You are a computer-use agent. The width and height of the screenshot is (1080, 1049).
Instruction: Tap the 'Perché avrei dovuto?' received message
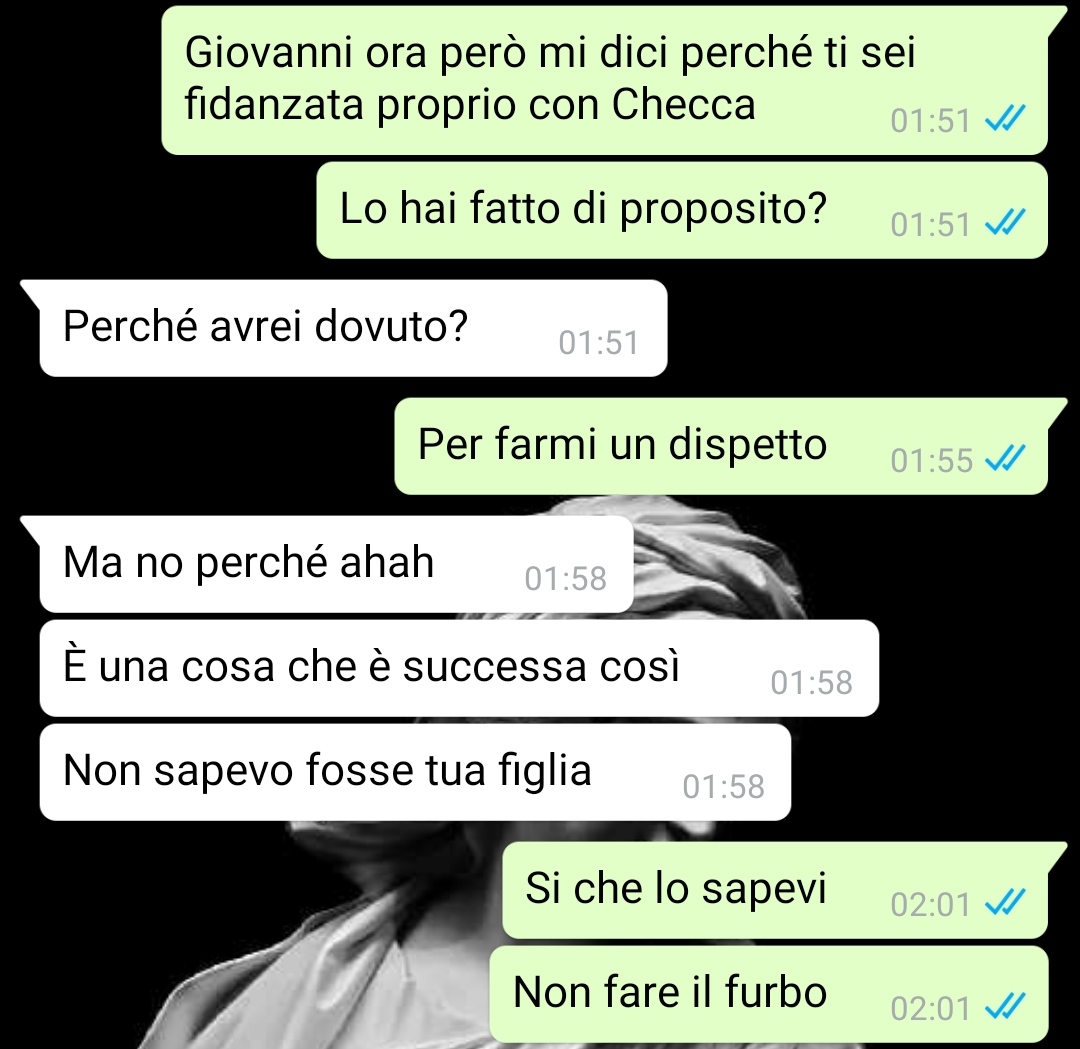353,328
